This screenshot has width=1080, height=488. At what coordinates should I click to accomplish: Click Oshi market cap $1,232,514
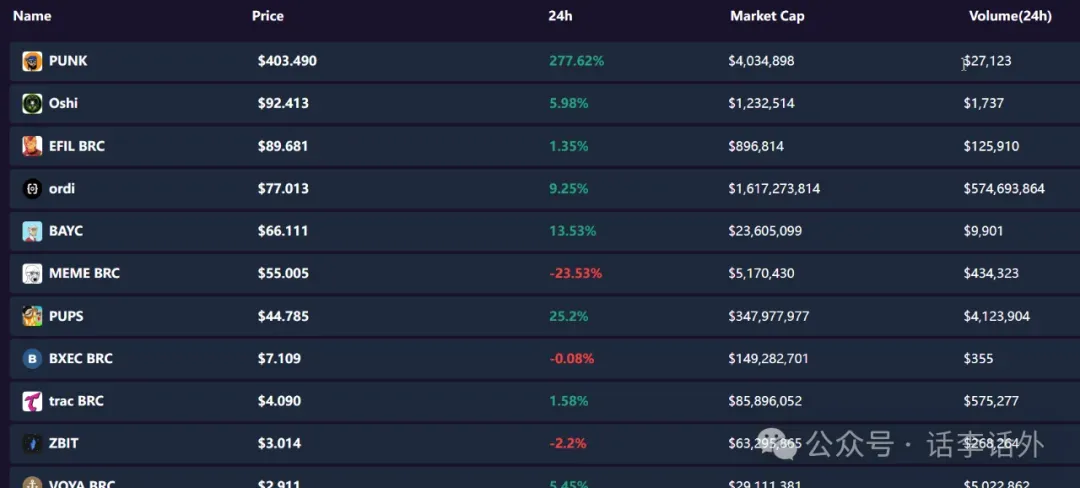(x=761, y=104)
